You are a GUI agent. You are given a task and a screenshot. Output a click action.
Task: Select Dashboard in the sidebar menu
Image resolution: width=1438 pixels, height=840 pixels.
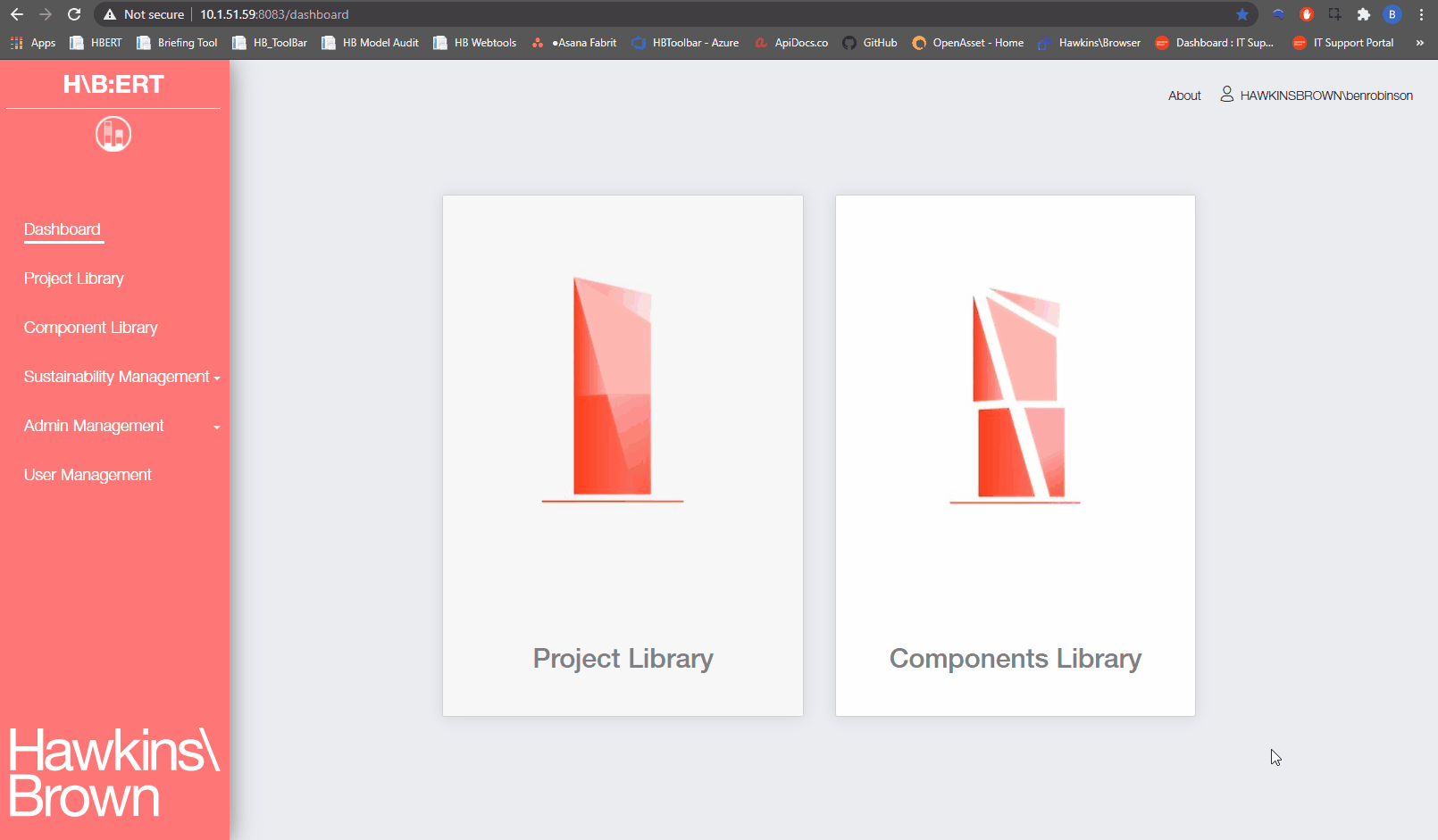click(x=63, y=229)
